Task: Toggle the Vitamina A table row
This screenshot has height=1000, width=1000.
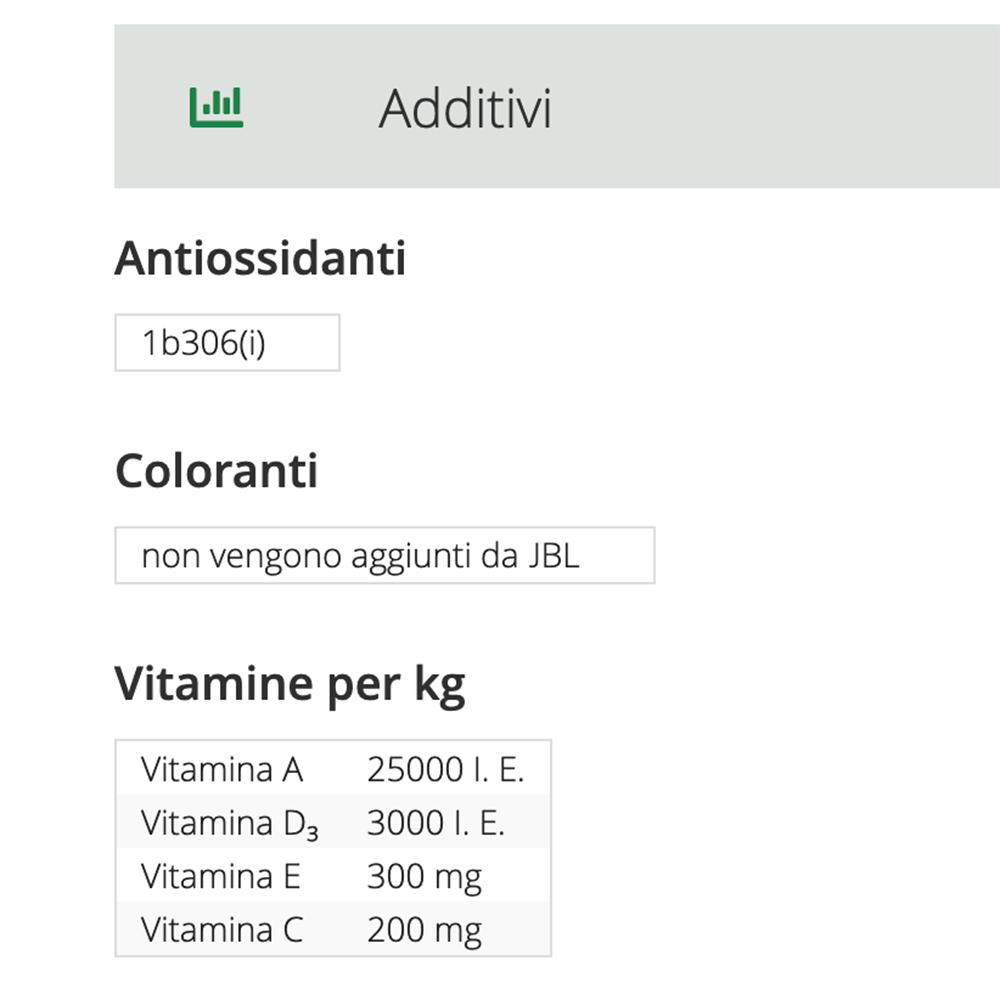Action: 334,769
